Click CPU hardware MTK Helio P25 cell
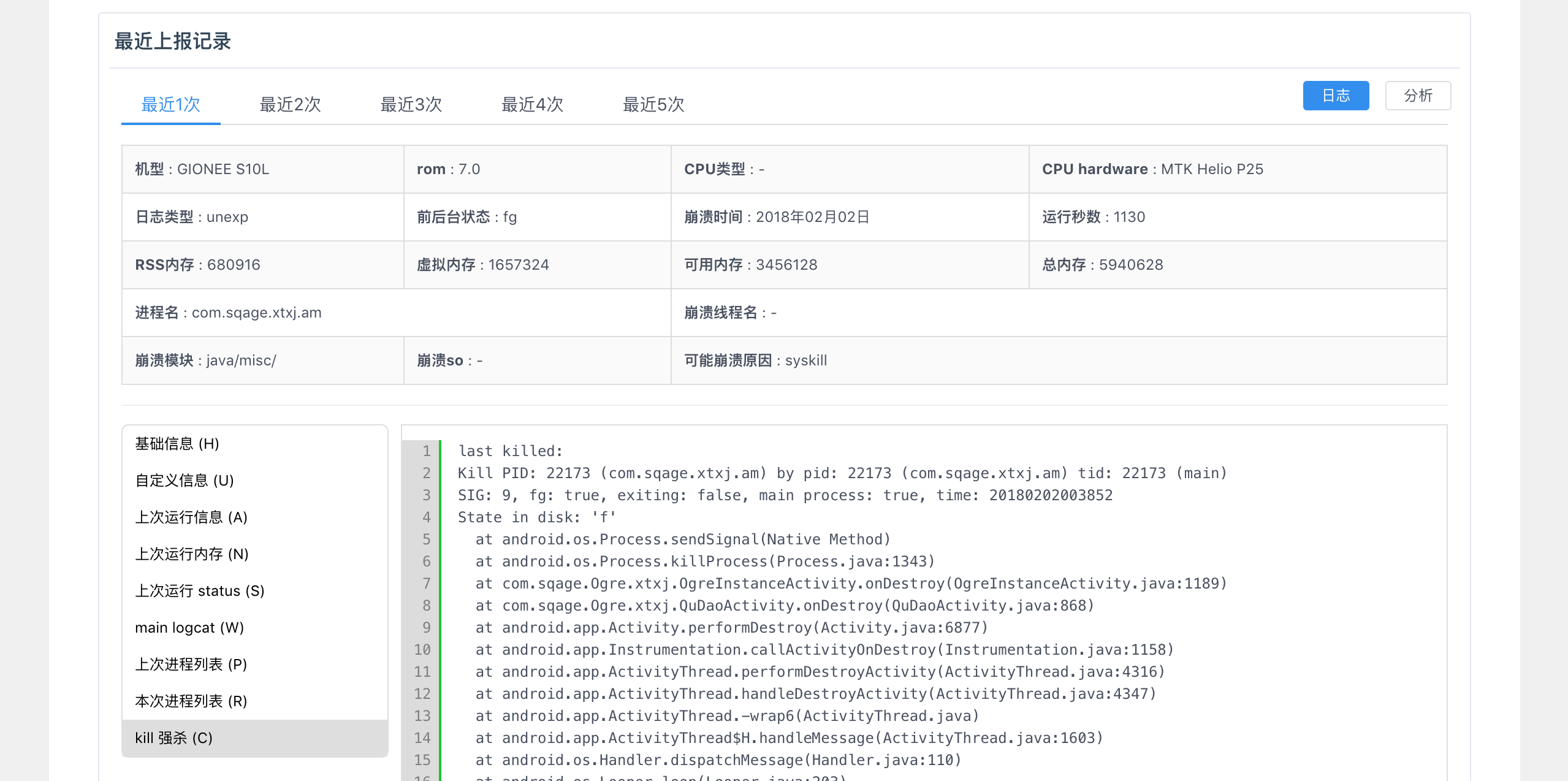This screenshot has height=781, width=1568. tap(1238, 169)
